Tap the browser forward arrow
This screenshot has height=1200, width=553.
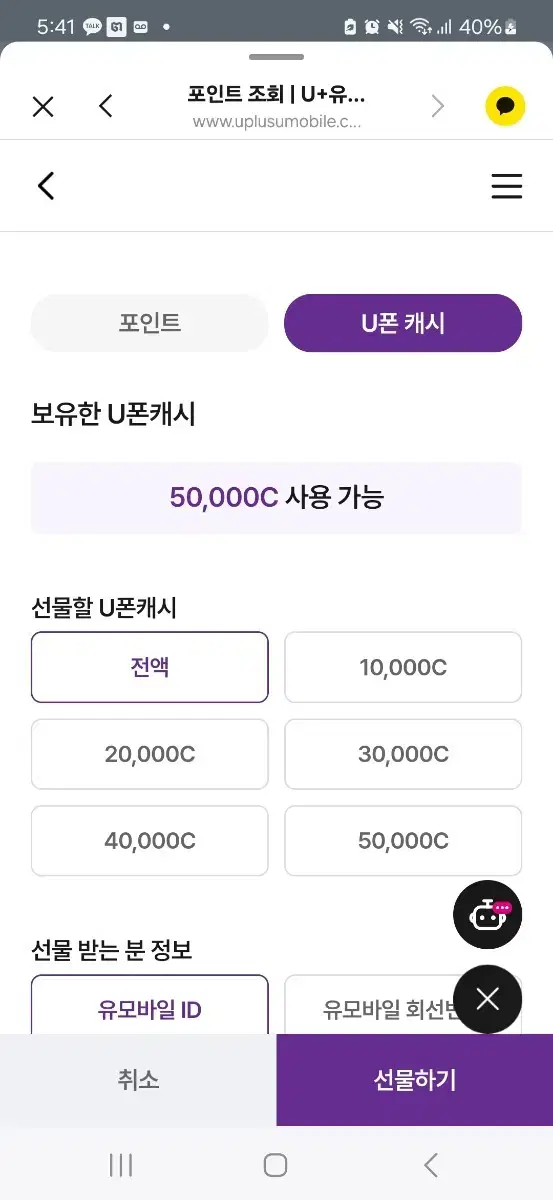coord(437,106)
